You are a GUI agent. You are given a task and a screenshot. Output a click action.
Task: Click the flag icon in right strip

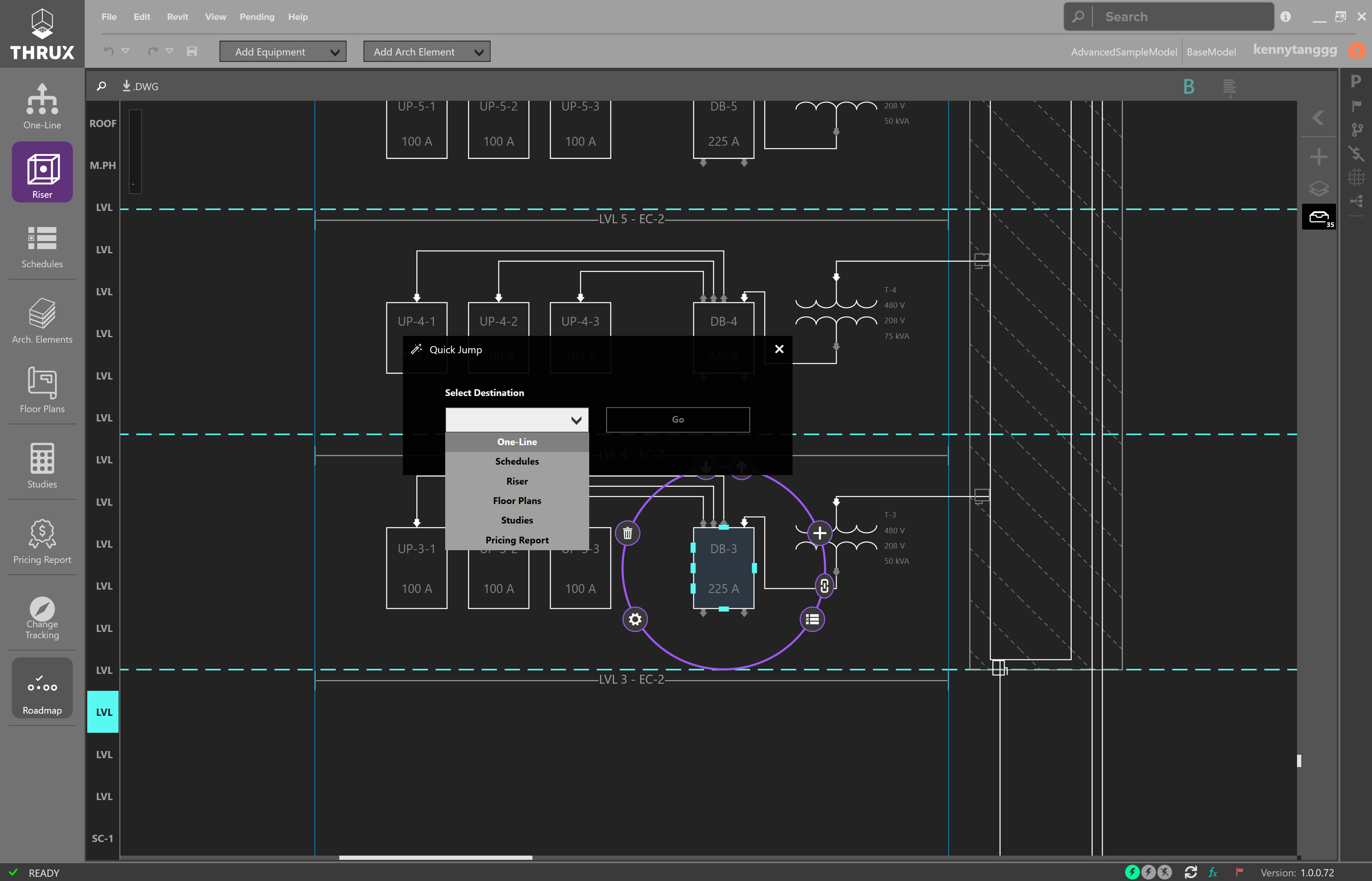tap(1357, 106)
